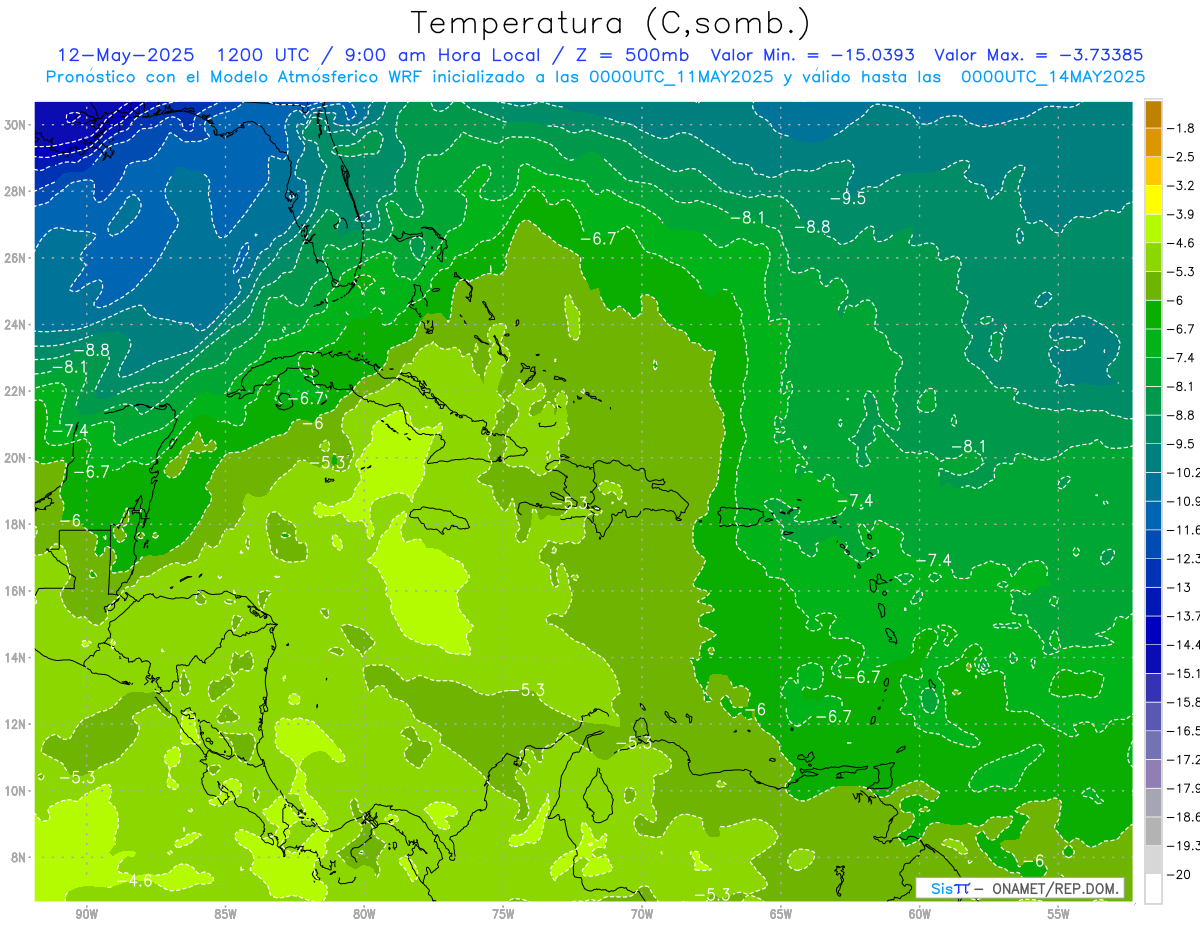Click the '75W' longitude axis label
The image size is (1200, 927).
point(503,914)
